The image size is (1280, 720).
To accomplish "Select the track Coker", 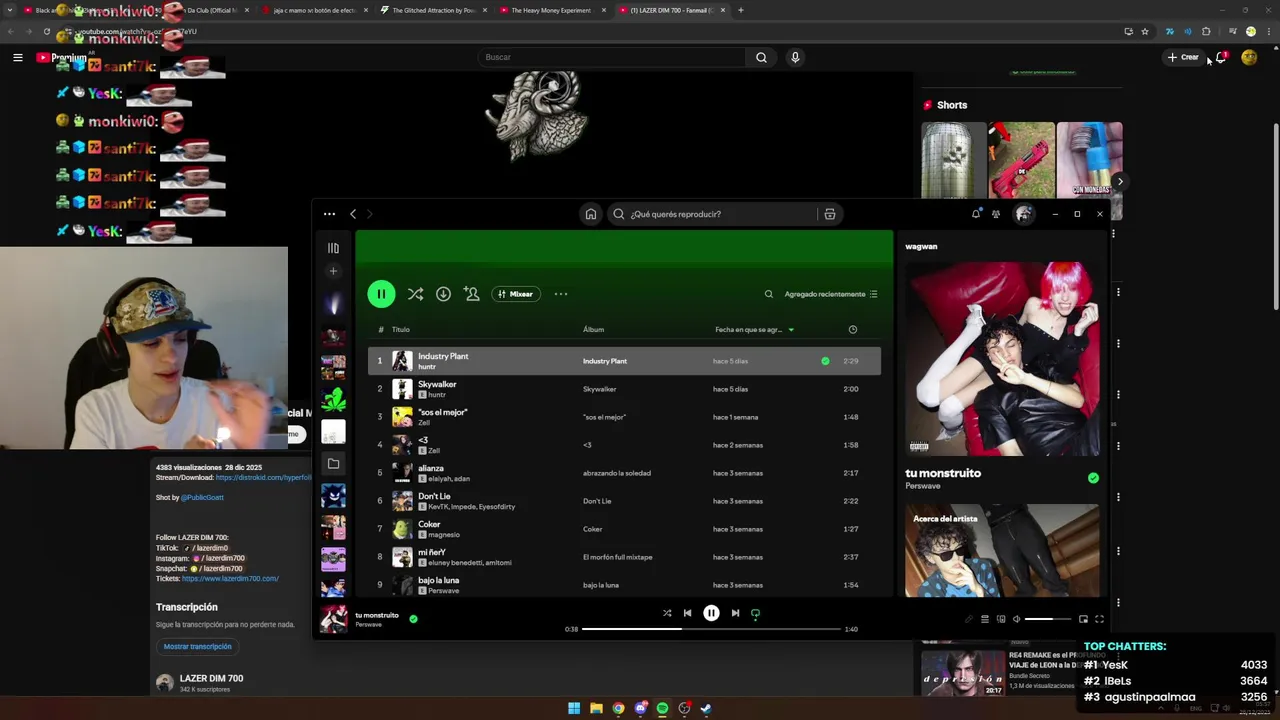I will point(624,529).
